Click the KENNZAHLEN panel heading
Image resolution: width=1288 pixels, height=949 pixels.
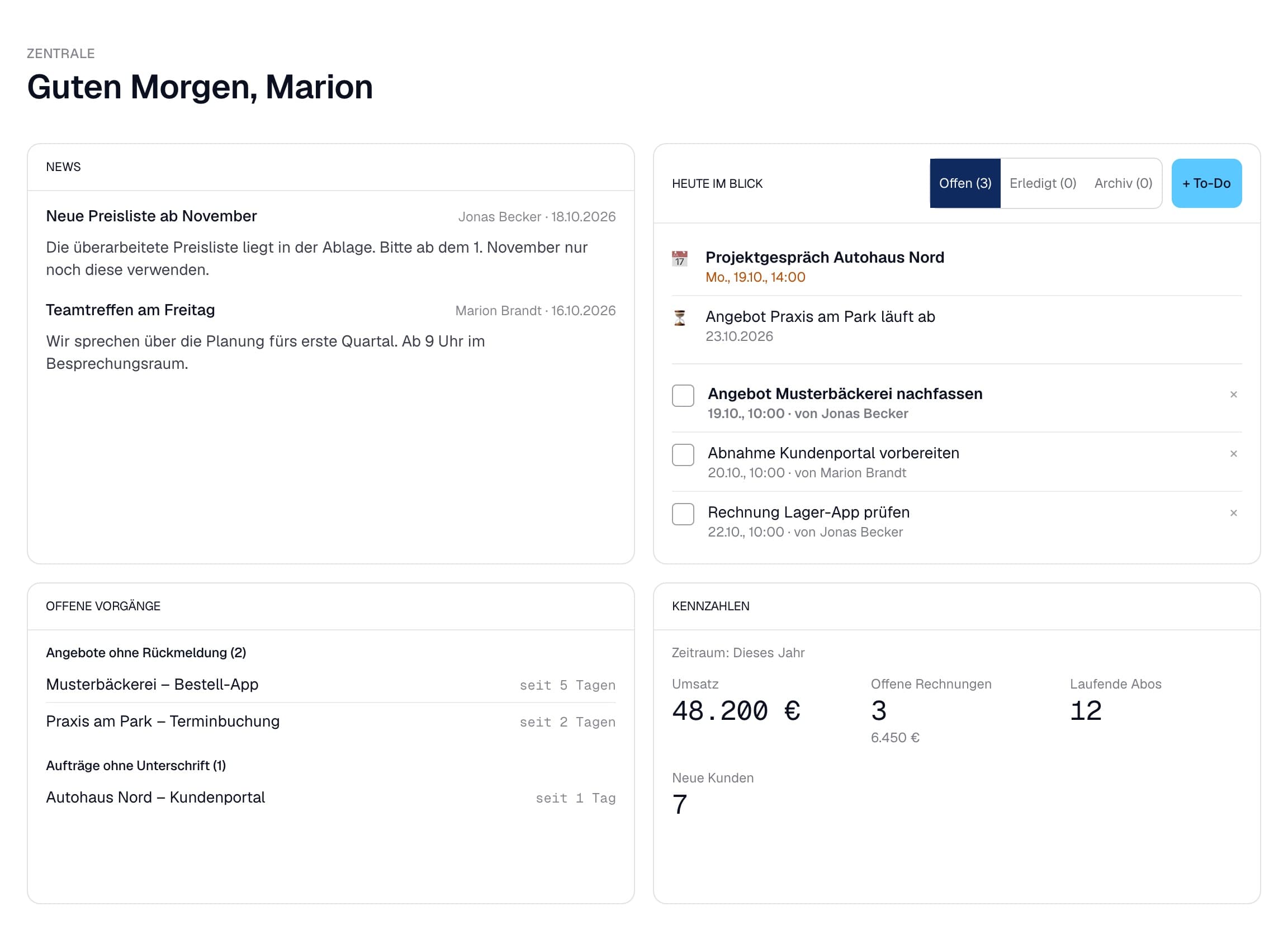point(710,606)
